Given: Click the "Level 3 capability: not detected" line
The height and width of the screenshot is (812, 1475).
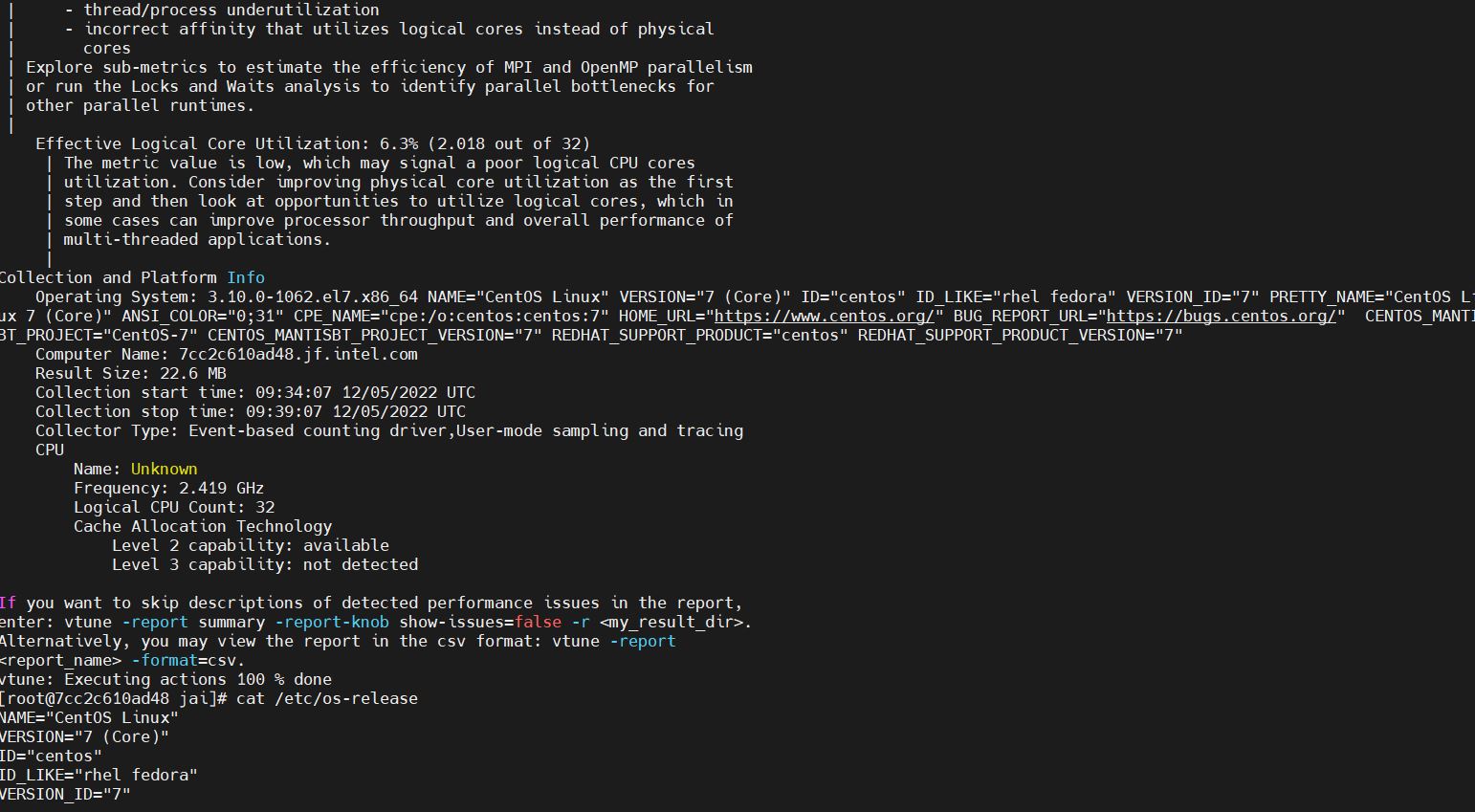Looking at the screenshot, I should point(265,564).
